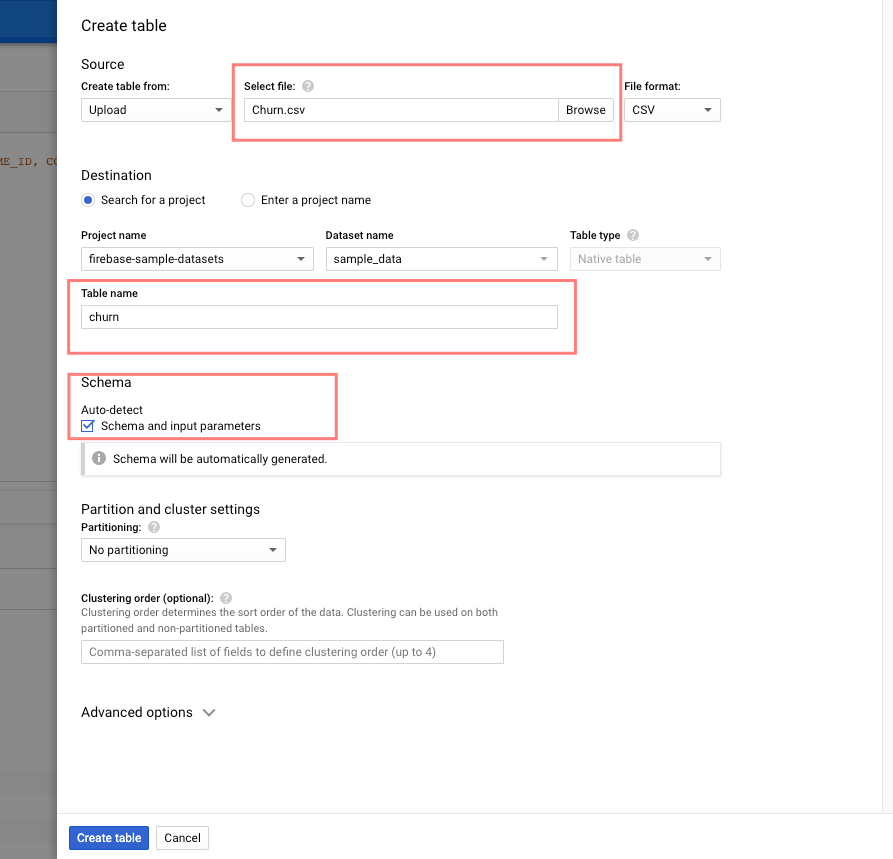Open Create table from dropdown

pyautogui.click(x=156, y=110)
